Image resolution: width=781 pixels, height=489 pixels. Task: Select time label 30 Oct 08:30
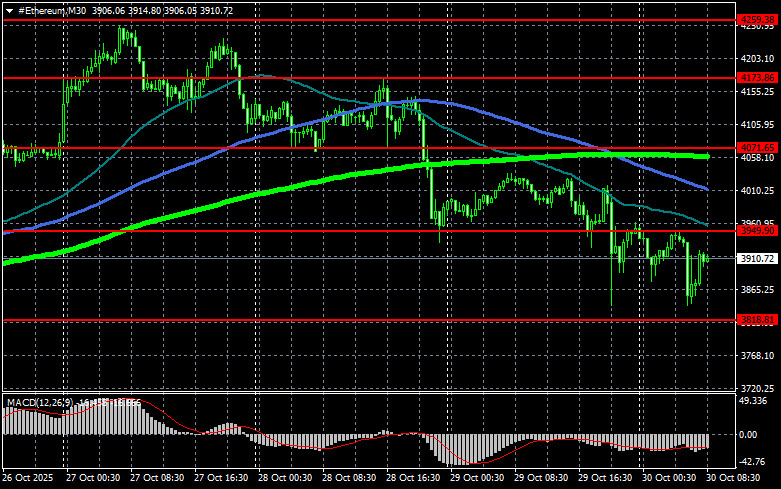733,478
